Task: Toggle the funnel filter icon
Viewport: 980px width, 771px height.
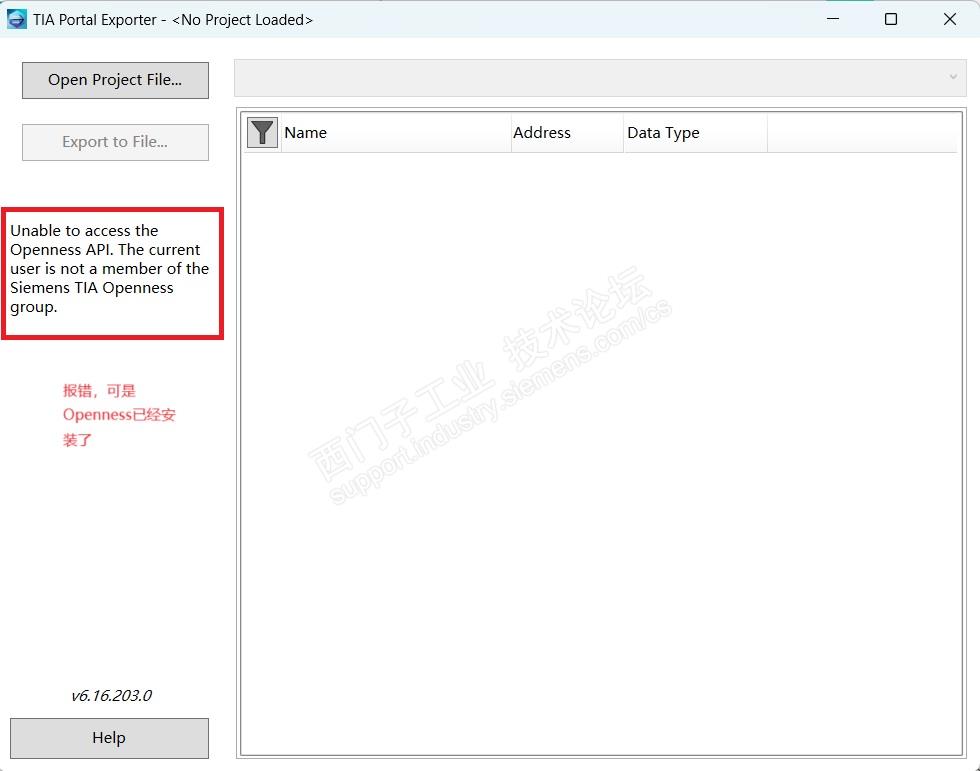Action: point(262,132)
